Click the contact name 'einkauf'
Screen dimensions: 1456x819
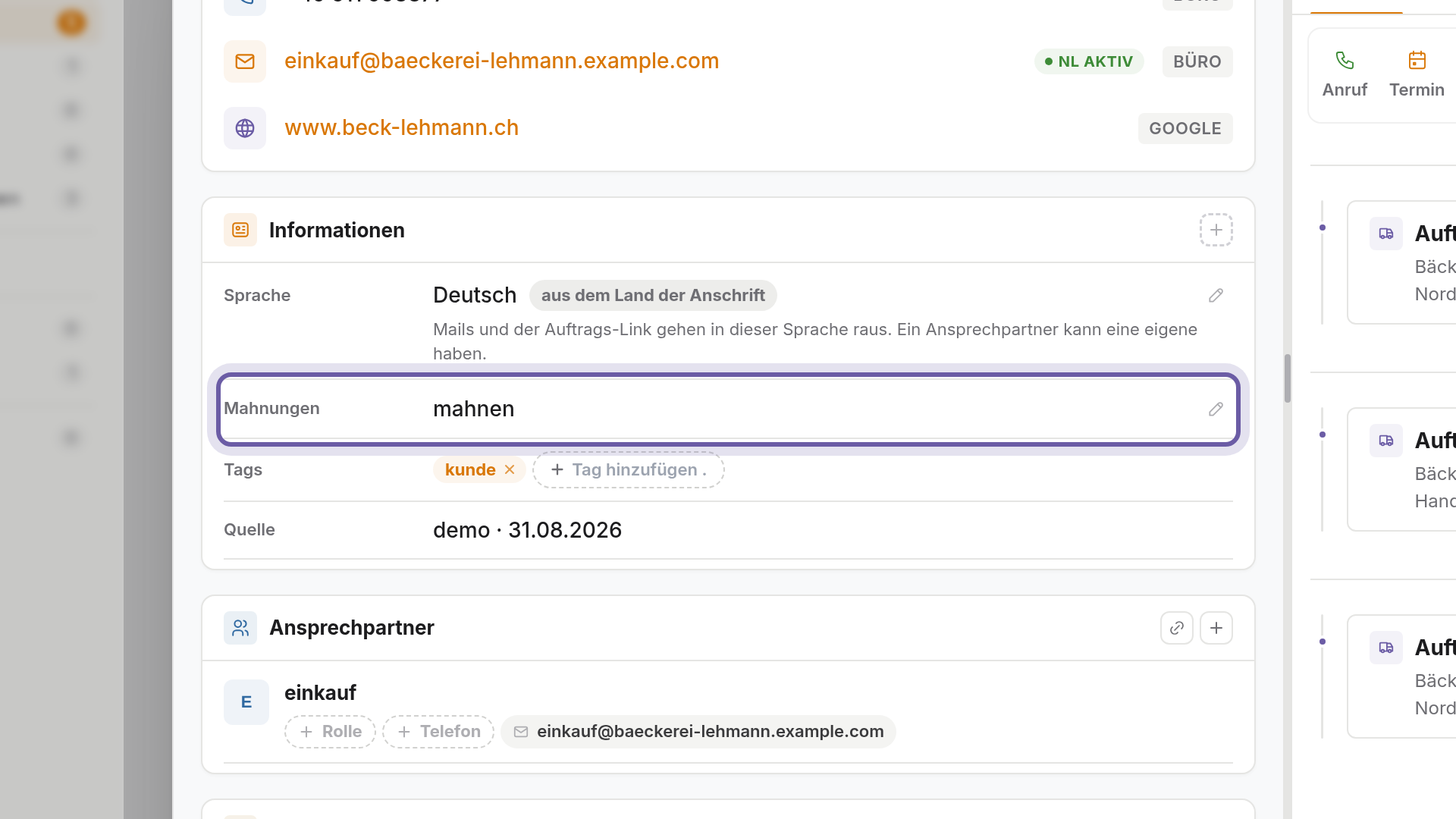click(x=320, y=693)
